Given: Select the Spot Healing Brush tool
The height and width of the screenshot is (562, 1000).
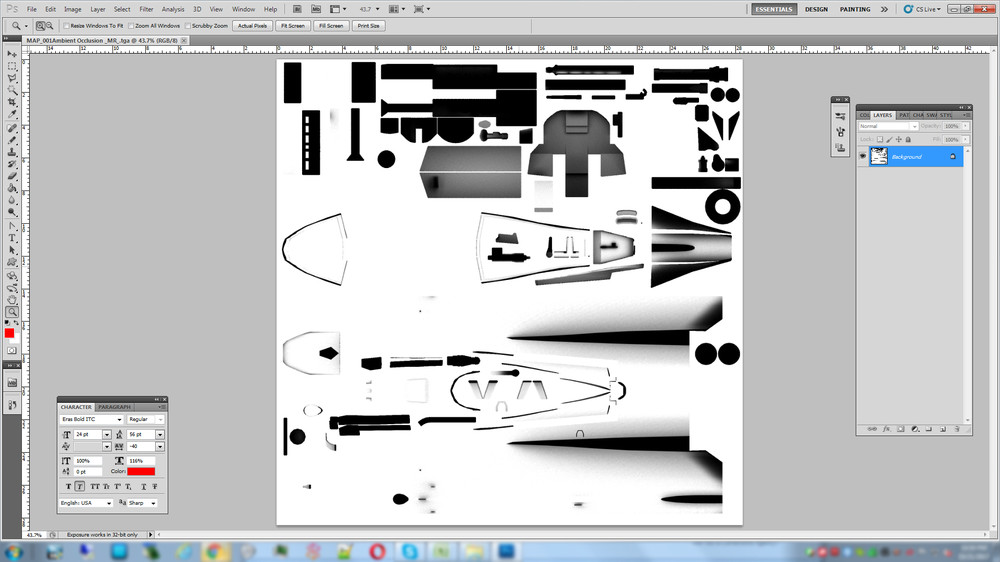Looking at the screenshot, I should (x=11, y=128).
